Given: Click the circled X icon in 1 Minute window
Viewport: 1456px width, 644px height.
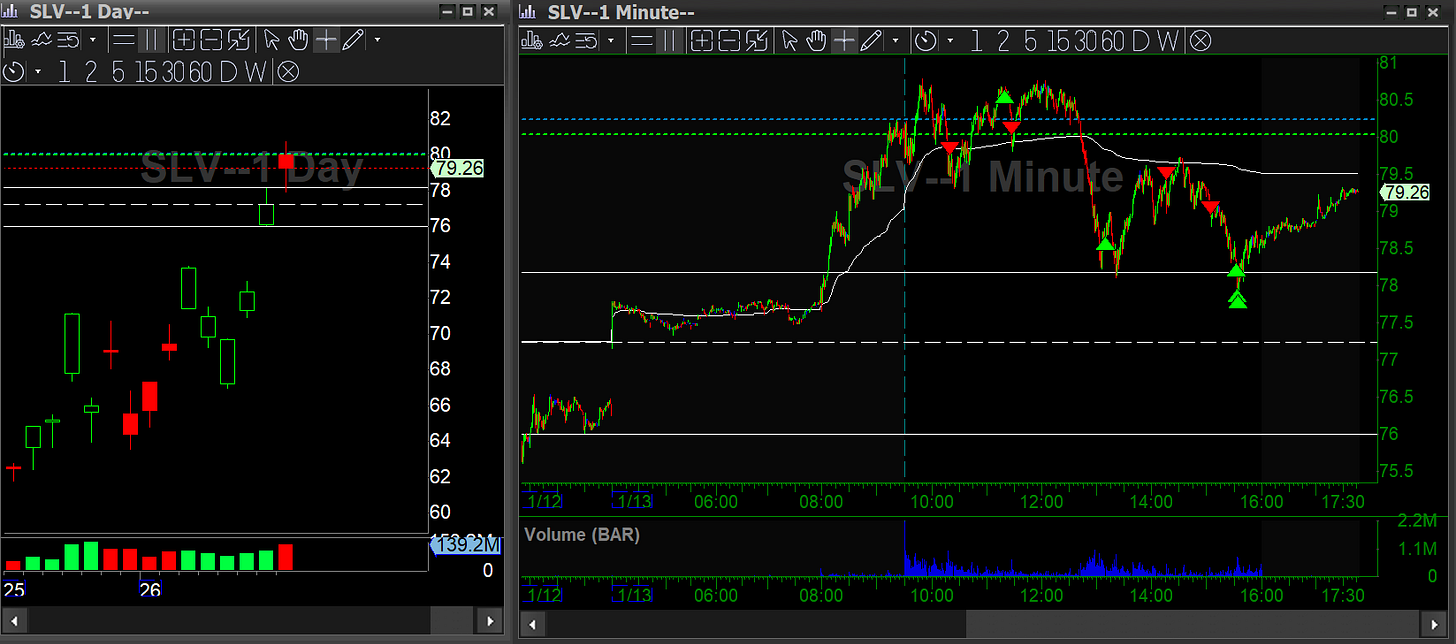Looking at the screenshot, I should click(1200, 40).
